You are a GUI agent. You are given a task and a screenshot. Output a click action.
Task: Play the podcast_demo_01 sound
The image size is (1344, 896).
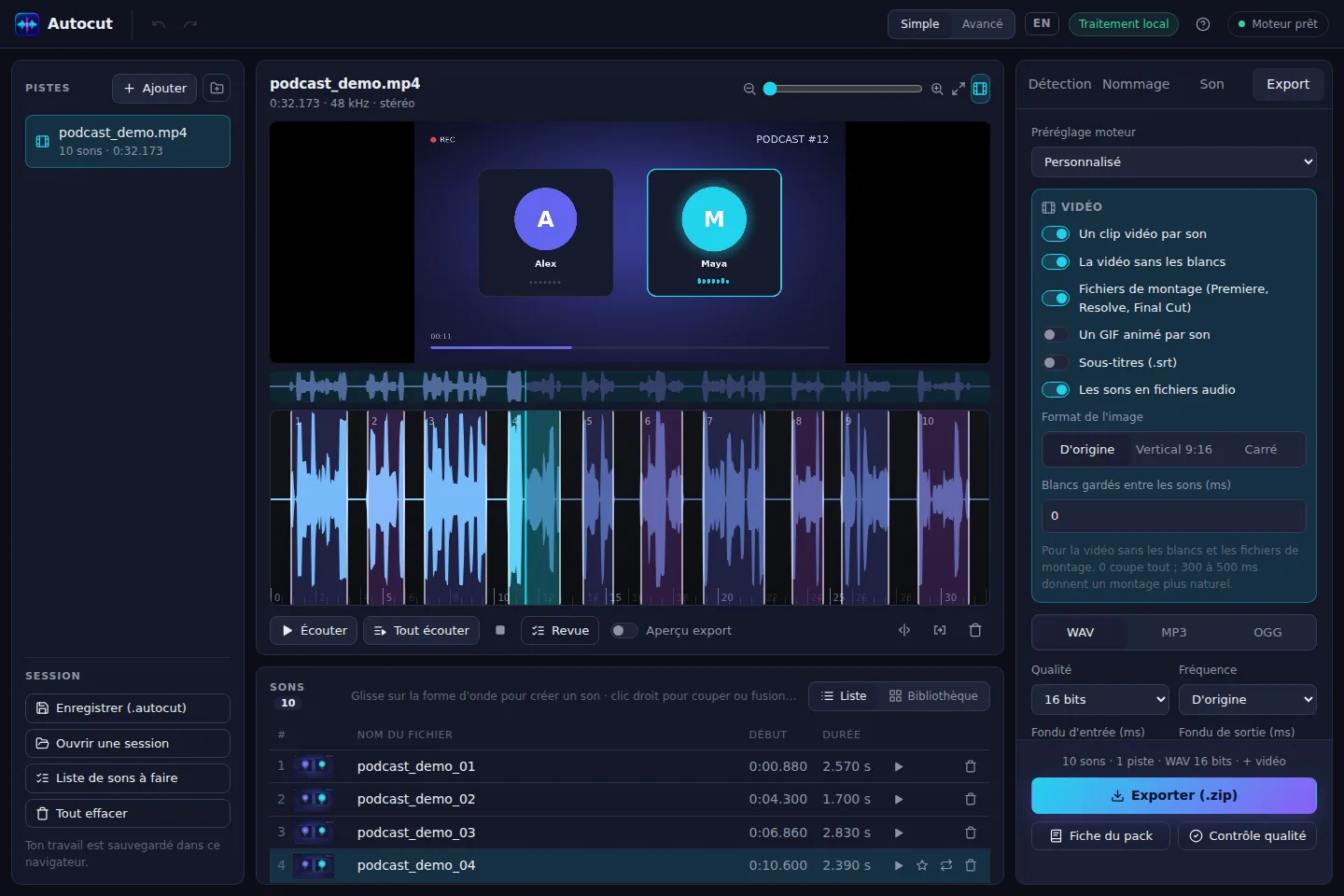(x=899, y=766)
